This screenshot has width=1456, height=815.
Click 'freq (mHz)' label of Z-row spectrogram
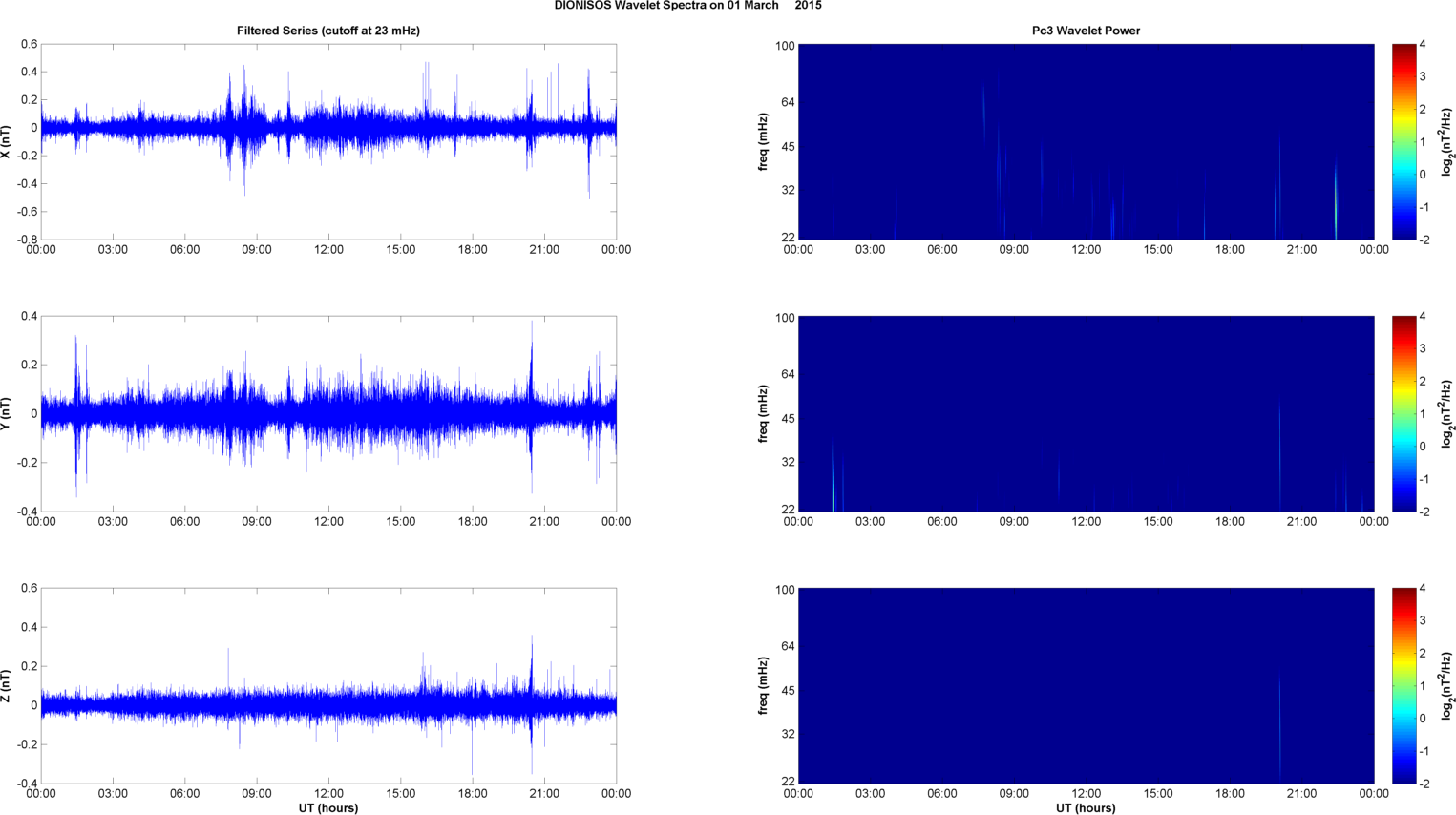coord(764,685)
